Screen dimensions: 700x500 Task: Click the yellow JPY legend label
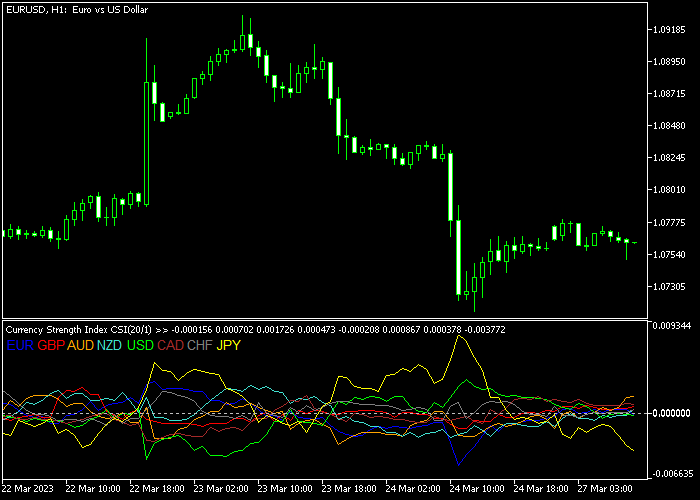coord(229,345)
